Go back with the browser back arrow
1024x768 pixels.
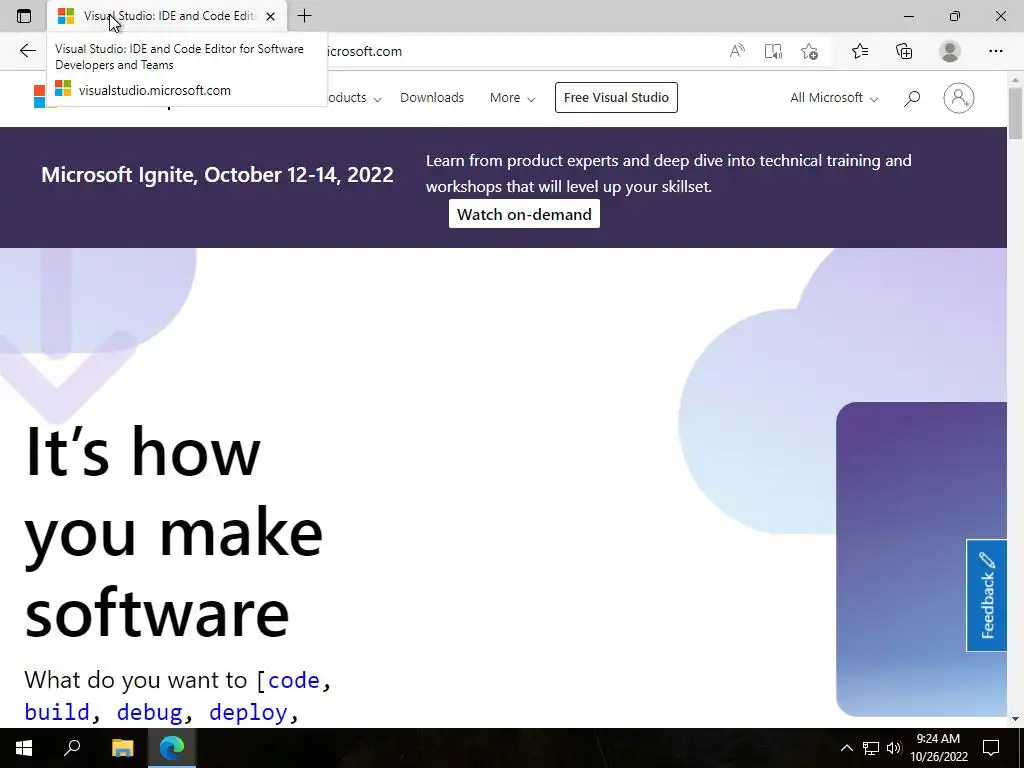pos(27,51)
